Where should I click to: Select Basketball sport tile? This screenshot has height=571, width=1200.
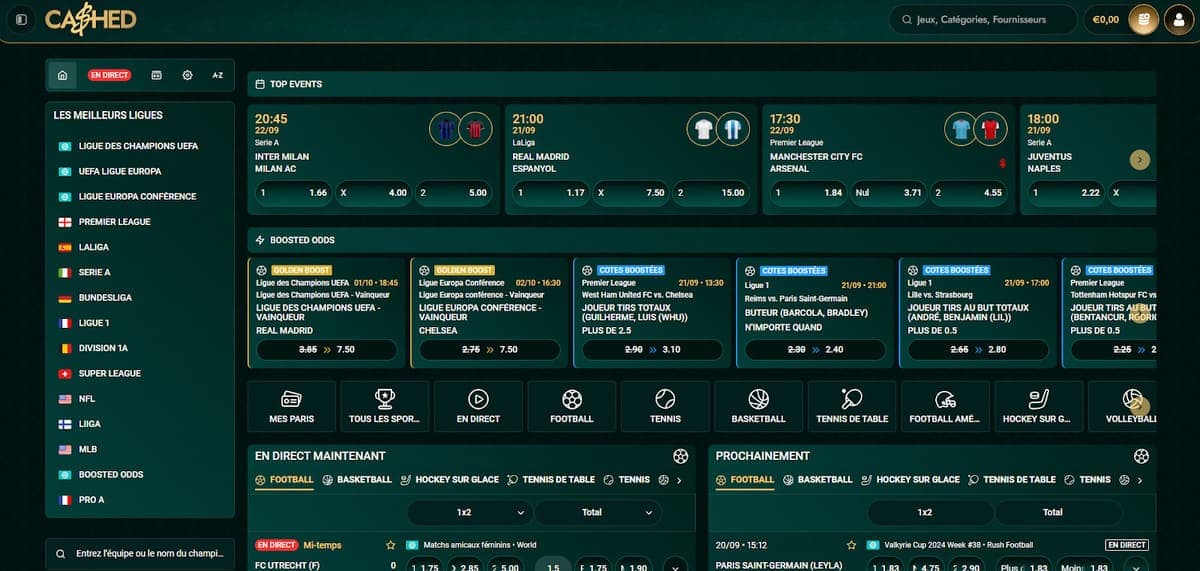[x=759, y=407]
